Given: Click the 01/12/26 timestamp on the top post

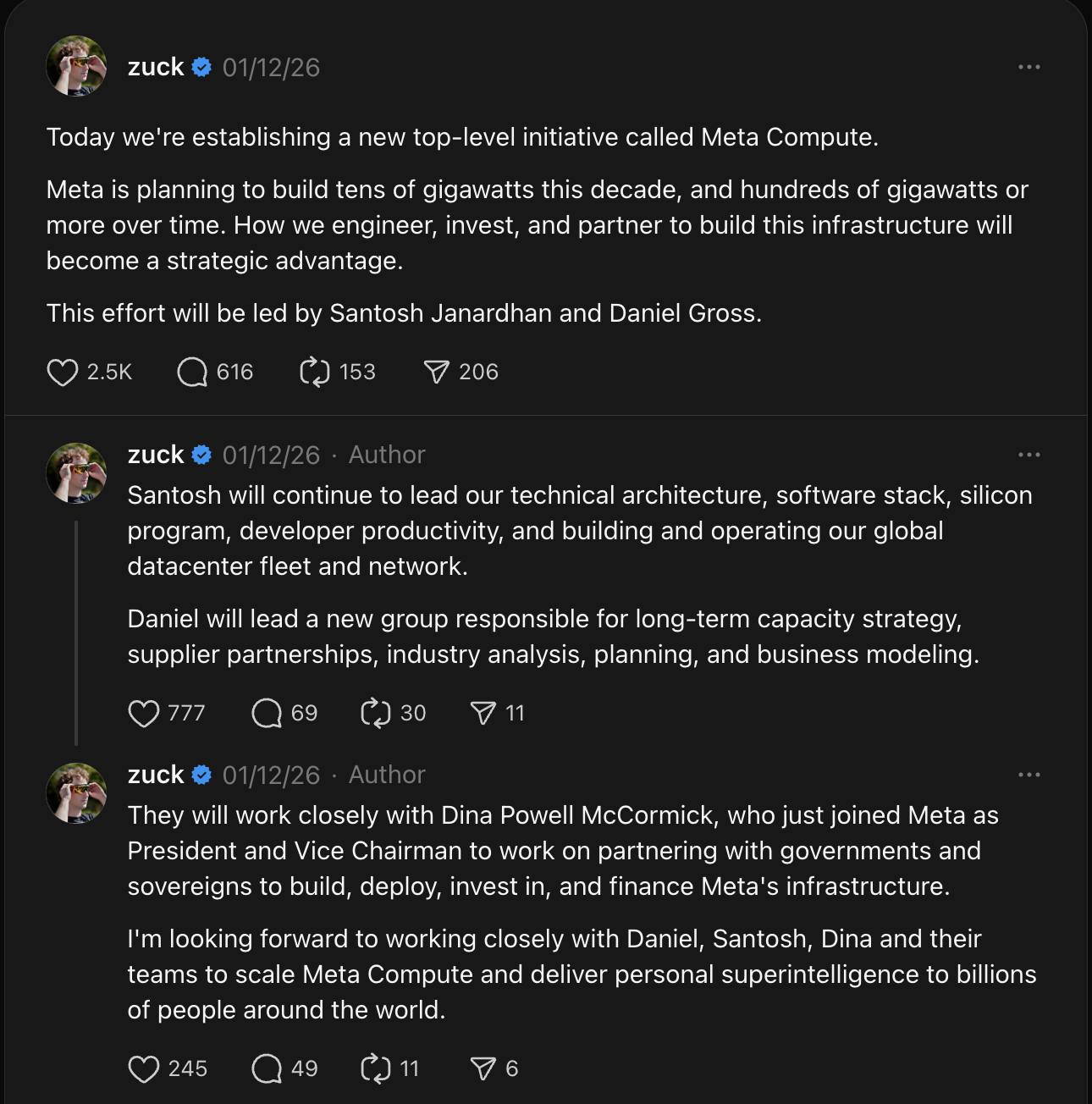Looking at the screenshot, I should pyautogui.click(x=270, y=66).
